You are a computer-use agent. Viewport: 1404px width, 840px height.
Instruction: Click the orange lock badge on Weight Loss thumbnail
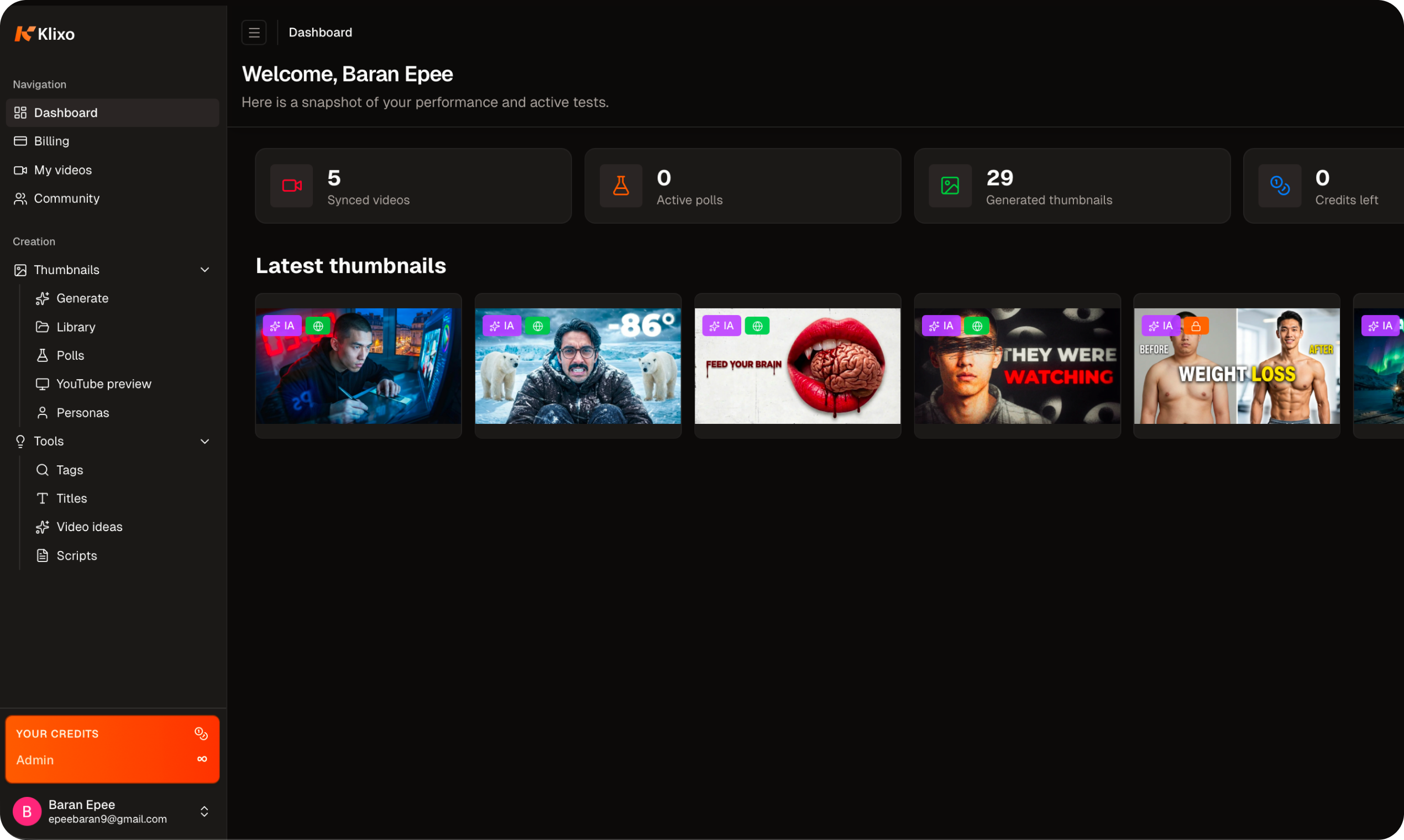(x=1196, y=326)
